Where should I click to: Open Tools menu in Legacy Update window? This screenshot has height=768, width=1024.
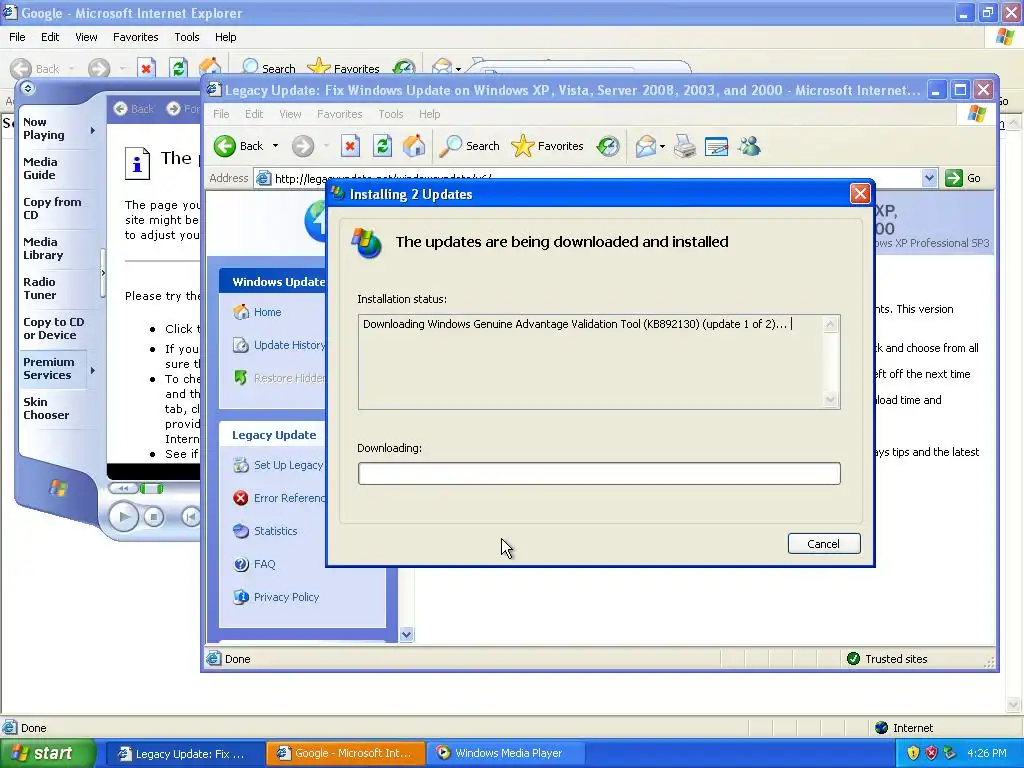tap(391, 114)
